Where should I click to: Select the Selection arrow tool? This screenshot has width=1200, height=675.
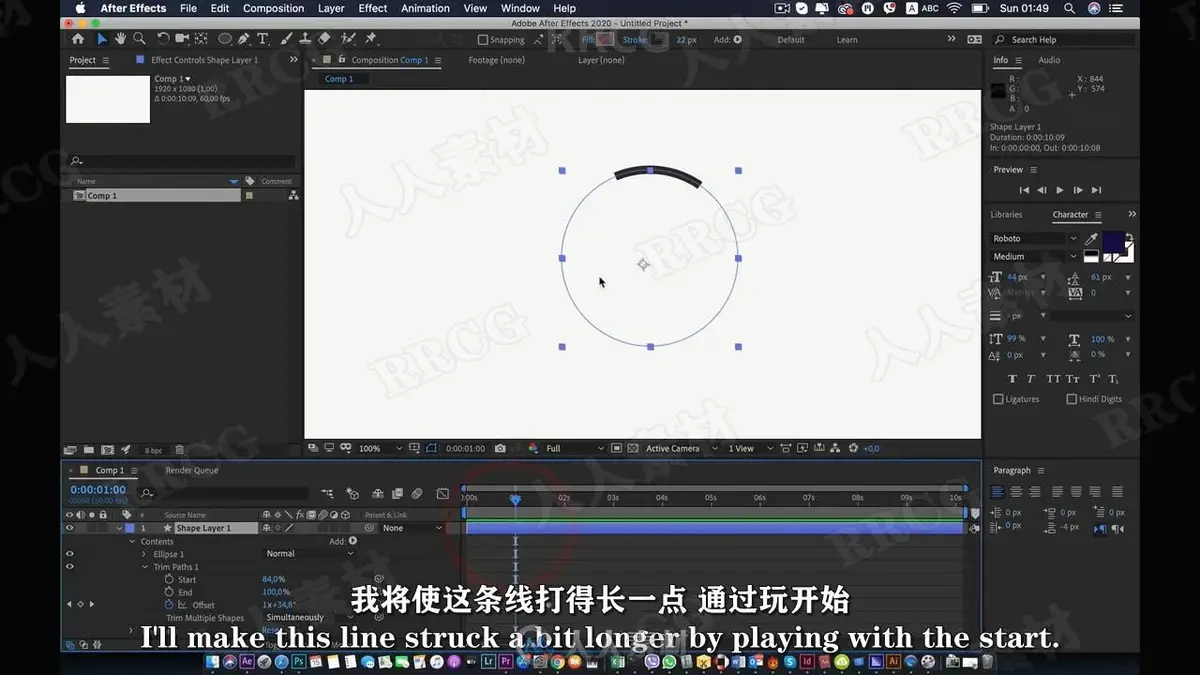point(101,39)
